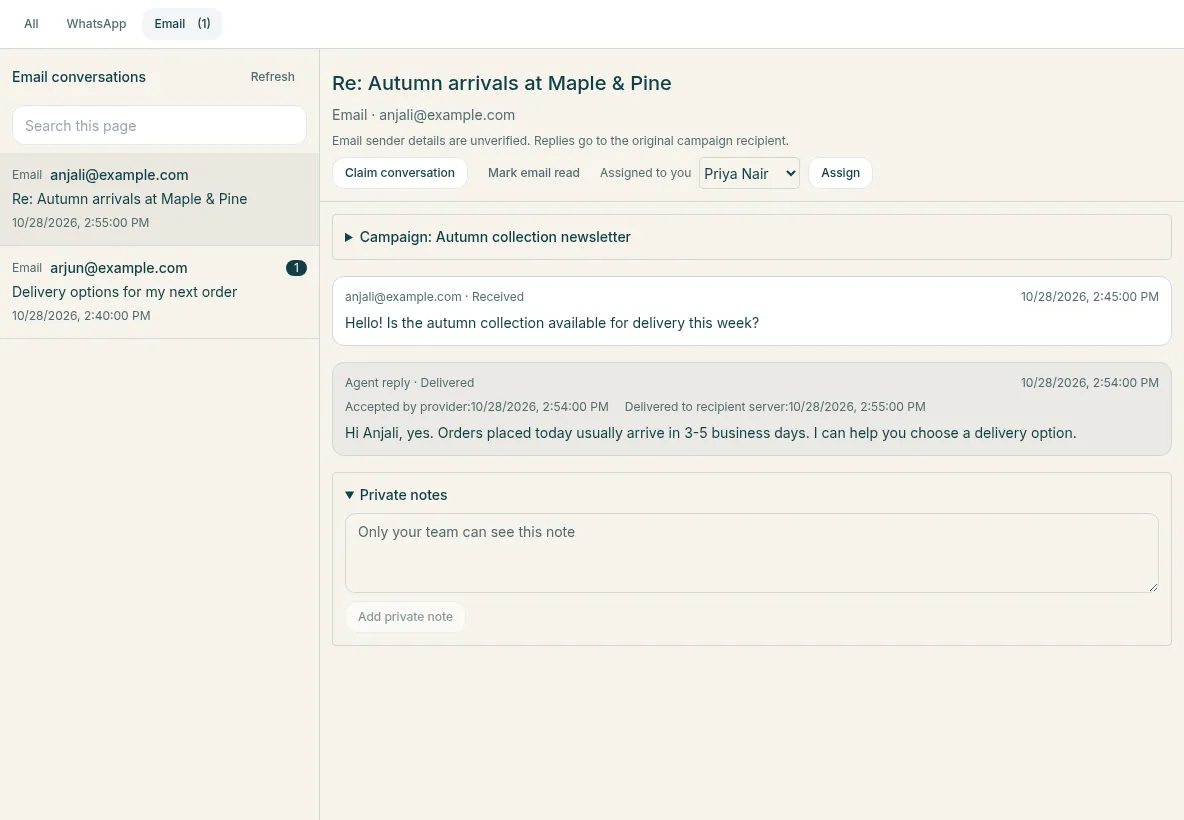Viewport: 1184px width, 820px height.
Task: Click the unverified sender details notice
Action: [560, 141]
